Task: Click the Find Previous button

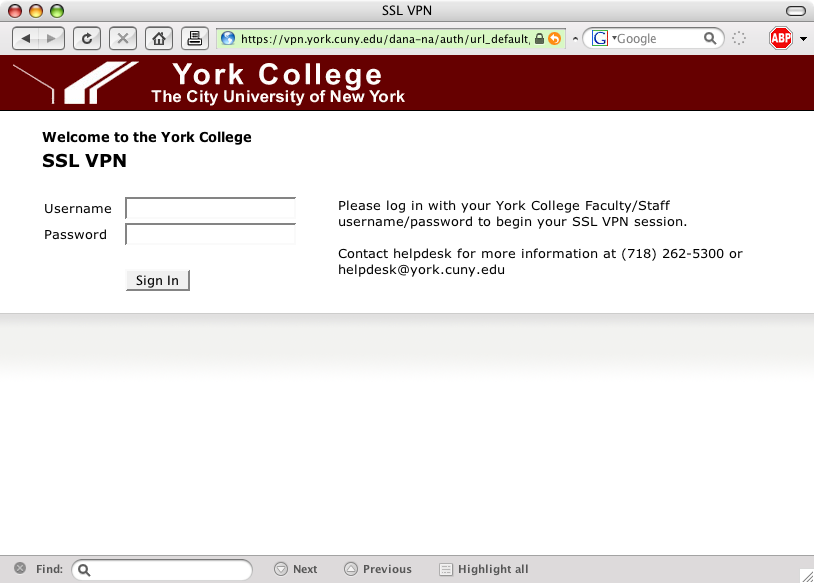Action: point(378,569)
